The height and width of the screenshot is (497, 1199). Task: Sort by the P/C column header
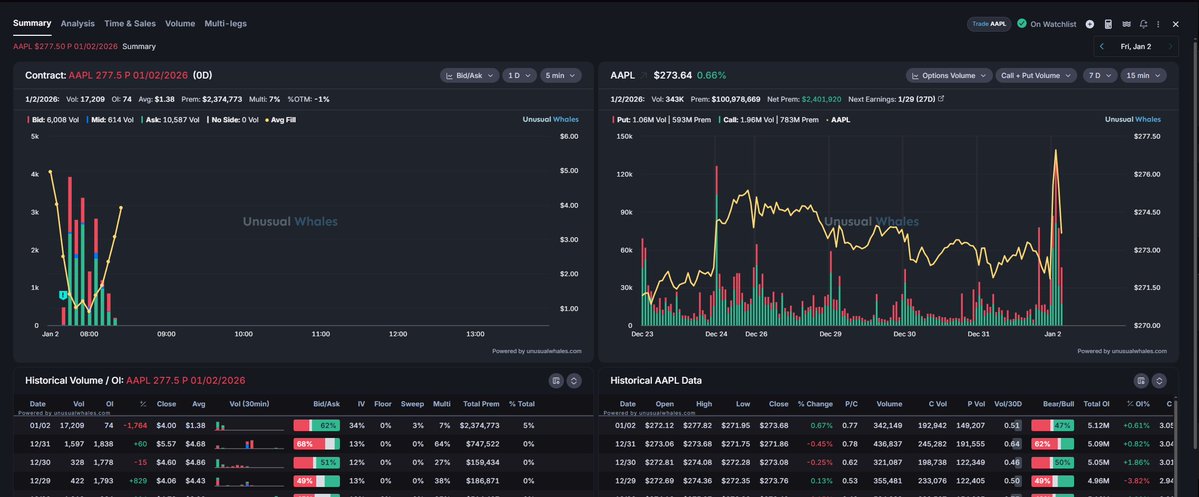point(851,404)
